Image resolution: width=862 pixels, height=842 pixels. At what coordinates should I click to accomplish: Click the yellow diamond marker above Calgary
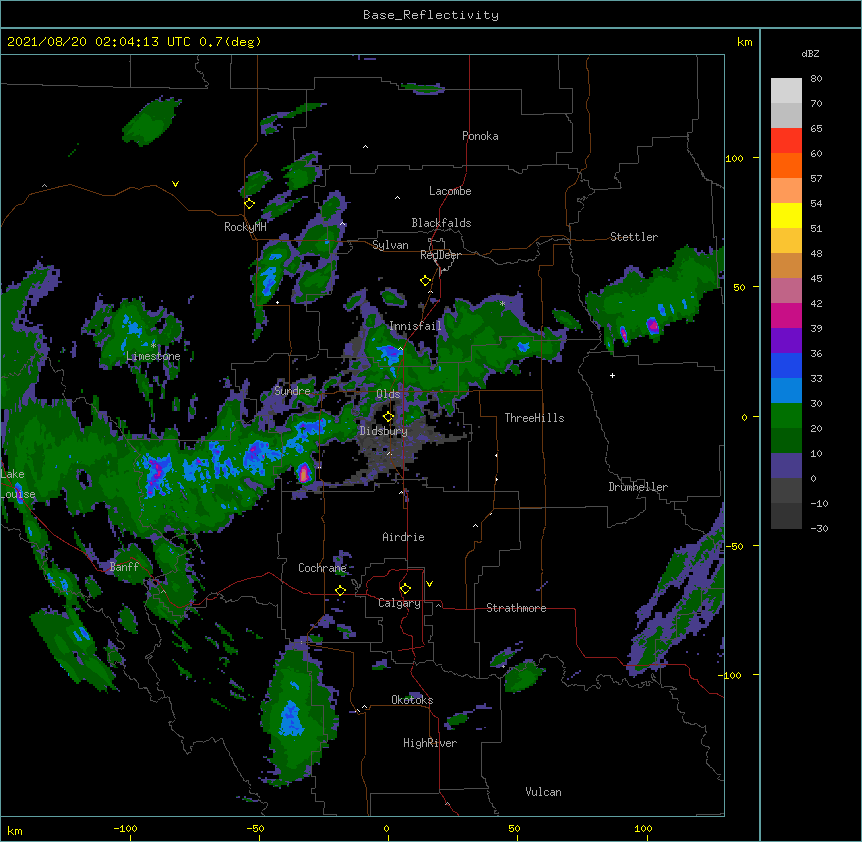click(x=405, y=589)
